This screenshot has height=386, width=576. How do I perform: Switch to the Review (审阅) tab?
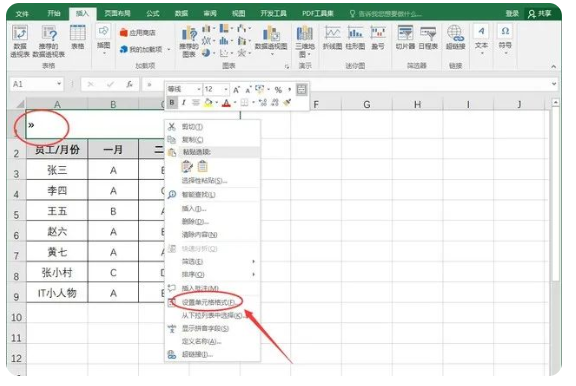point(210,14)
